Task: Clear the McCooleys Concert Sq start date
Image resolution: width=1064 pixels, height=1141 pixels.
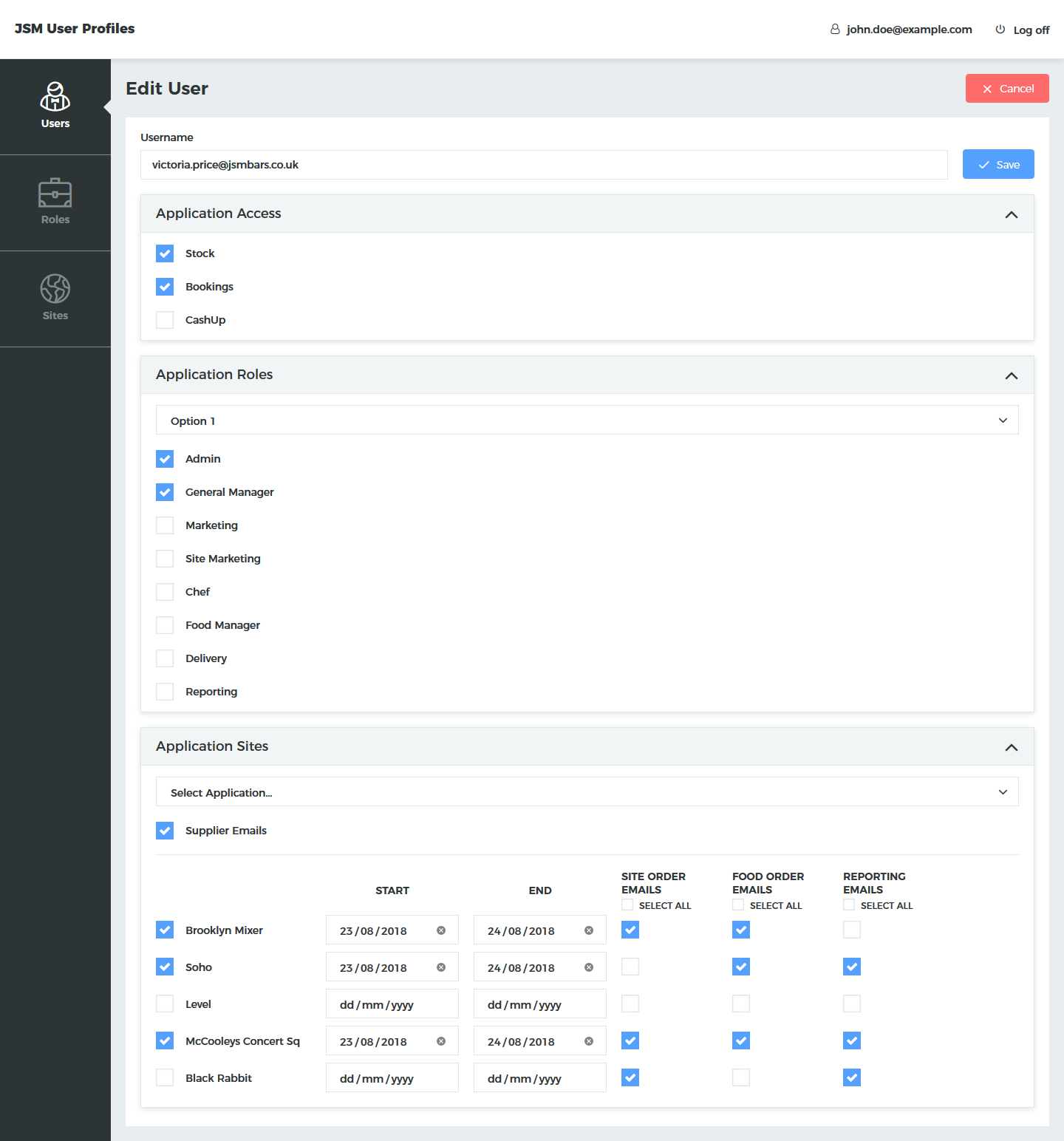Action: (441, 1041)
